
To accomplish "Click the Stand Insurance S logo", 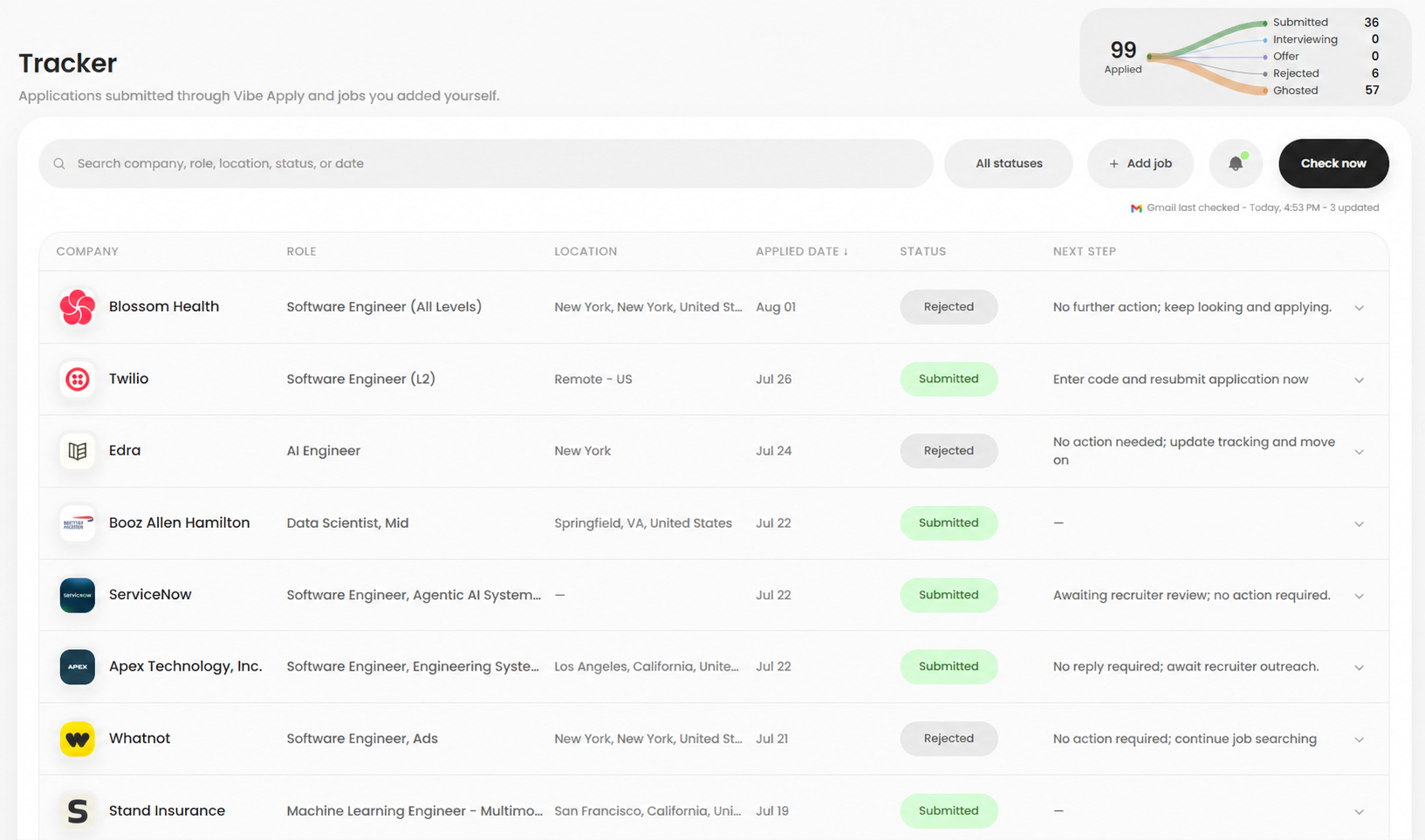I will 78,811.
